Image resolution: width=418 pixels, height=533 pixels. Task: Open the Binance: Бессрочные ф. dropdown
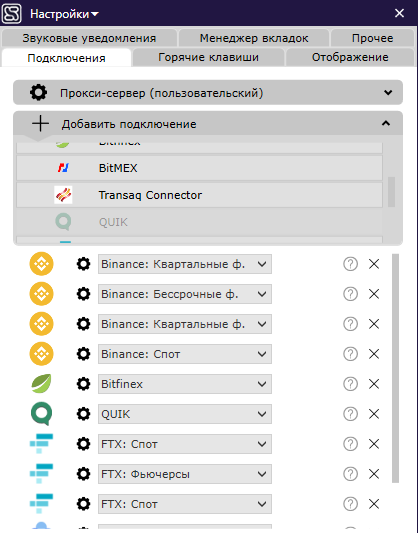click(x=185, y=294)
